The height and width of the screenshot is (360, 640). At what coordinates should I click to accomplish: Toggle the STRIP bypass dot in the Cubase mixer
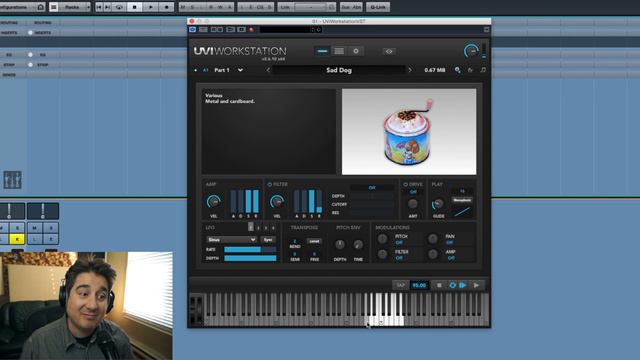[x=30, y=65]
